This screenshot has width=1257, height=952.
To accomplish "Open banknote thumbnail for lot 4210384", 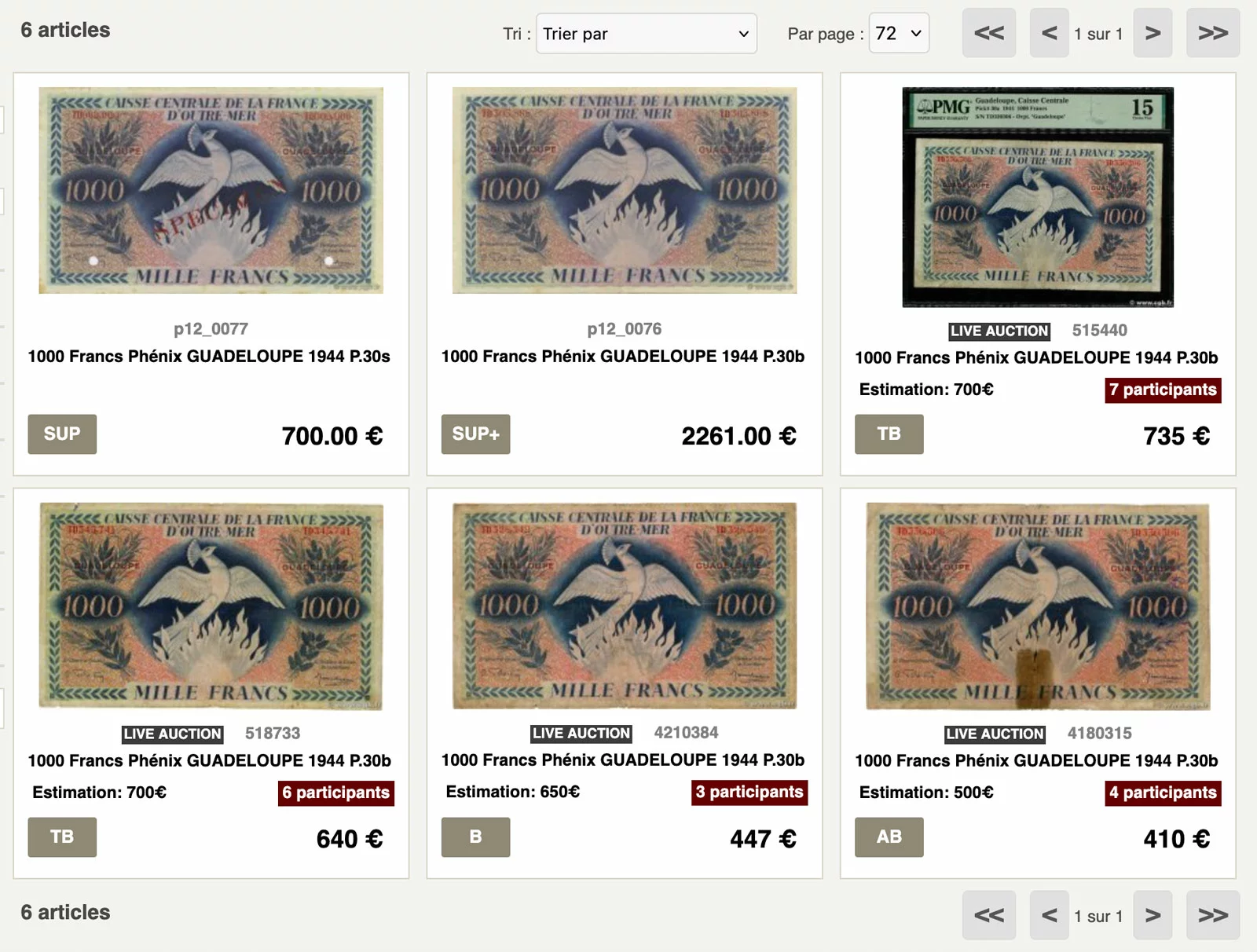I will pyautogui.click(x=625, y=606).
